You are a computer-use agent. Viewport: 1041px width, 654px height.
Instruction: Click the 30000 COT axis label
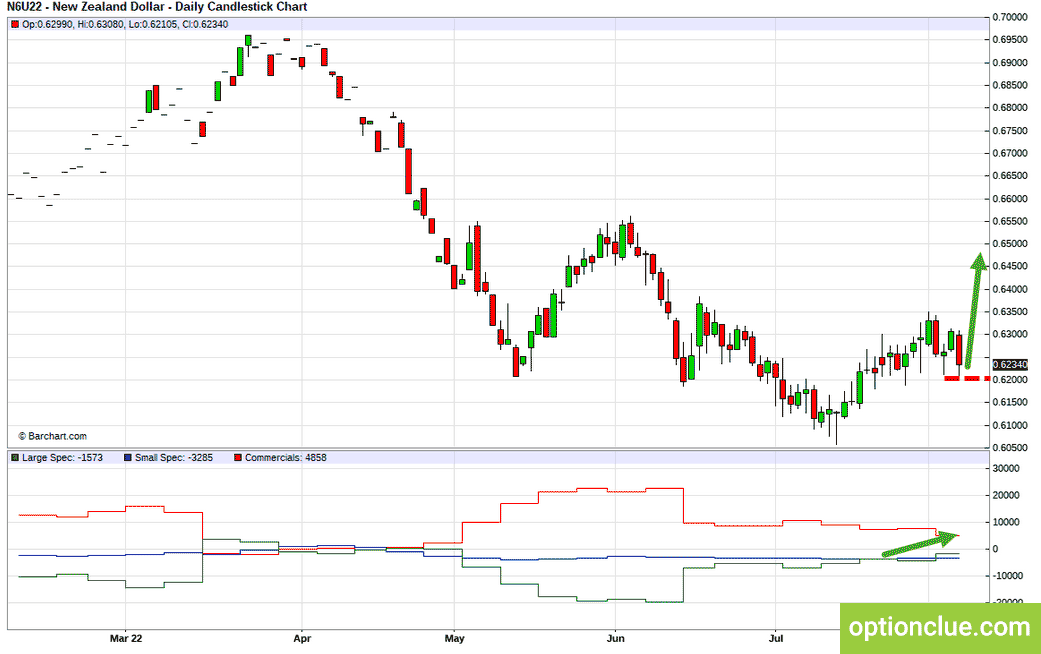1006,468
